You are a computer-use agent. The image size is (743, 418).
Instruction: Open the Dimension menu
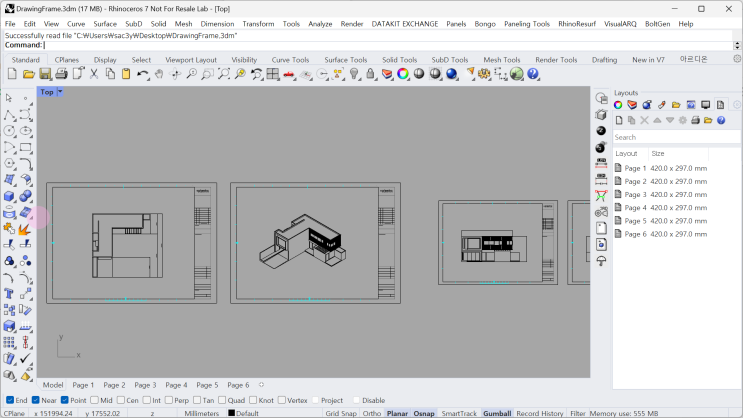217,24
